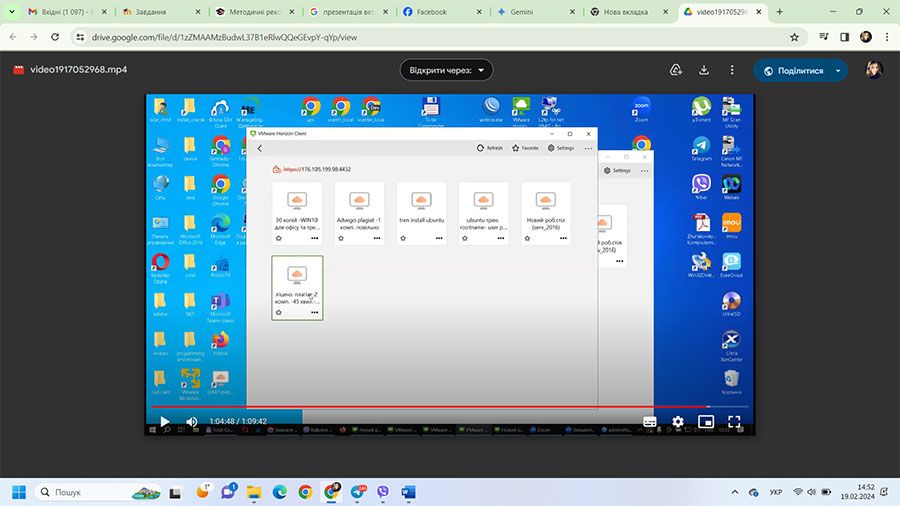Open video player settings gear
Image resolution: width=900 pixels, height=506 pixels.
click(x=678, y=422)
